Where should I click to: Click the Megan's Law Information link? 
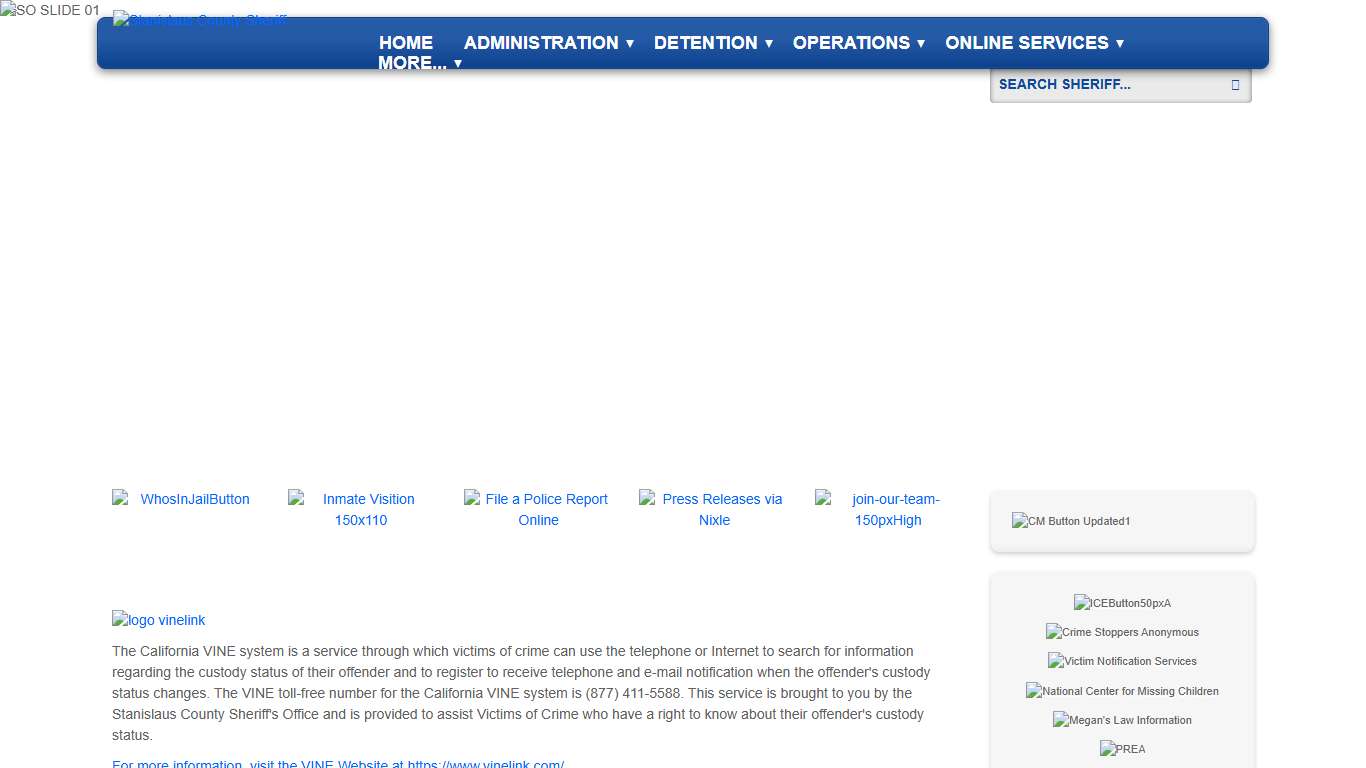click(1122, 720)
